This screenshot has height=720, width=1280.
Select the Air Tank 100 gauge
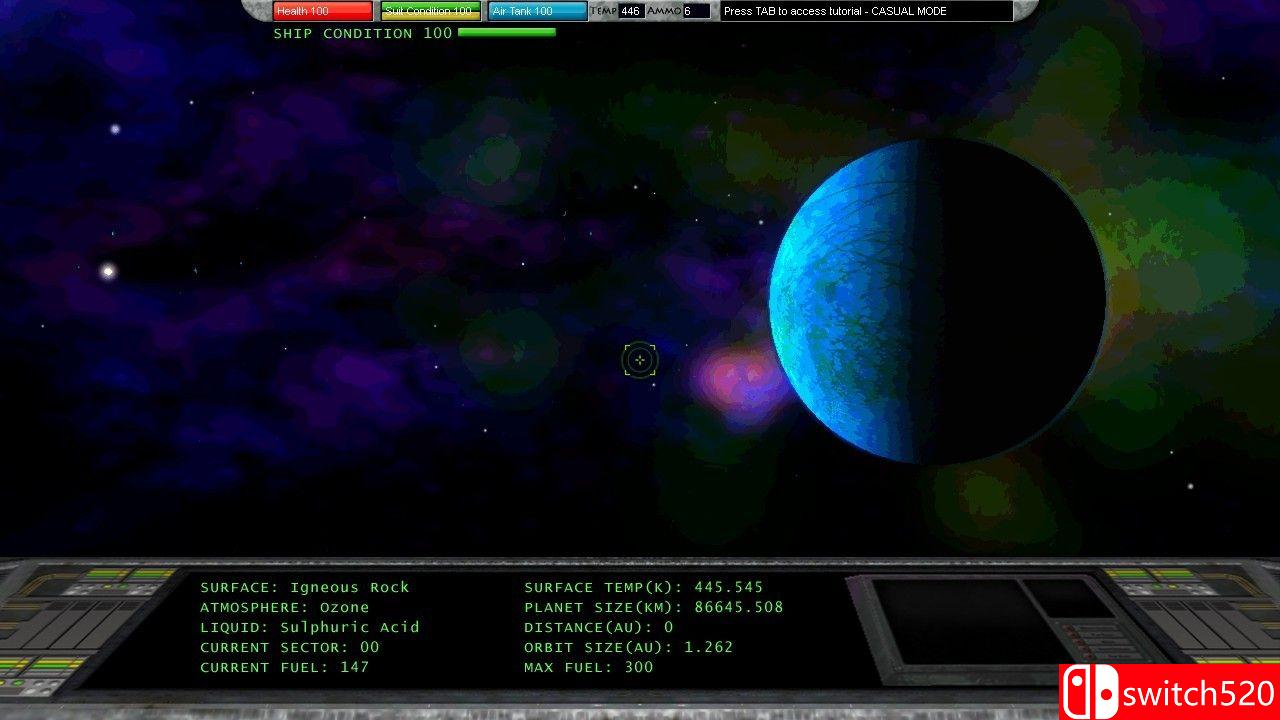pos(535,11)
